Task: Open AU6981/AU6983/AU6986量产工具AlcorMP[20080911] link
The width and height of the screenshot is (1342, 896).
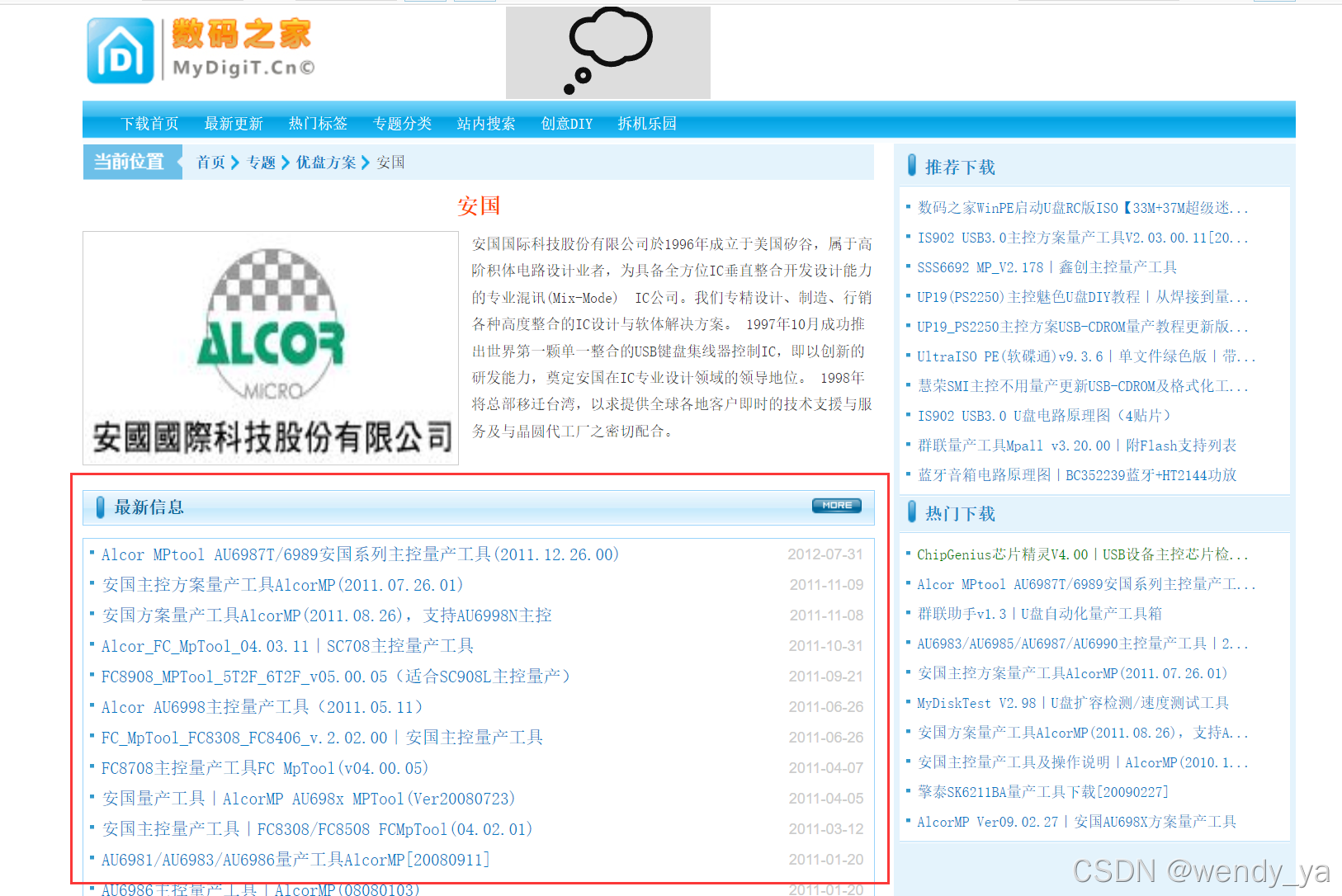Action: coord(295,860)
